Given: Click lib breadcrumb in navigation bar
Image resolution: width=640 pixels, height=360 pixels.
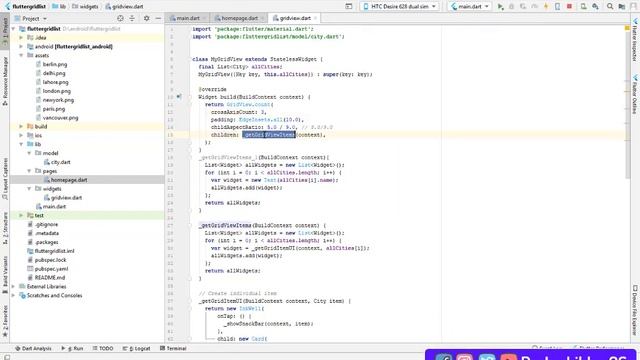Looking at the screenshot, I should (59, 7).
